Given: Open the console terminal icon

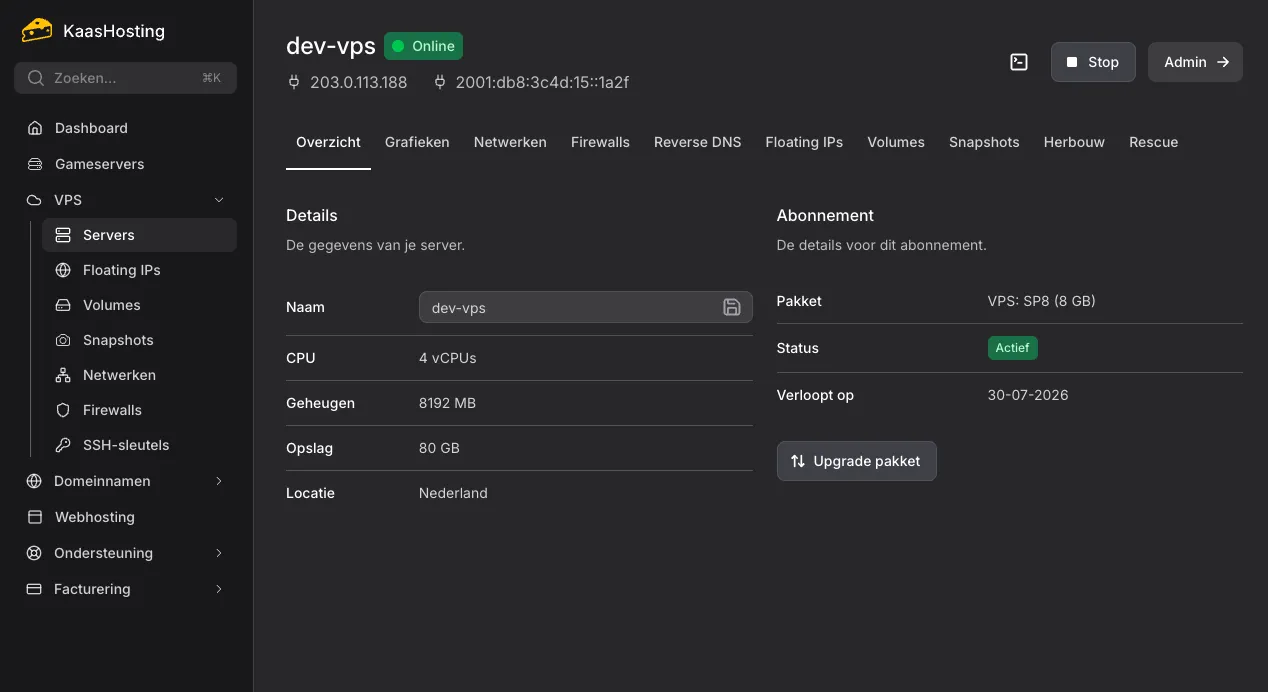Looking at the screenshot, I should [x=1019, y=62].
